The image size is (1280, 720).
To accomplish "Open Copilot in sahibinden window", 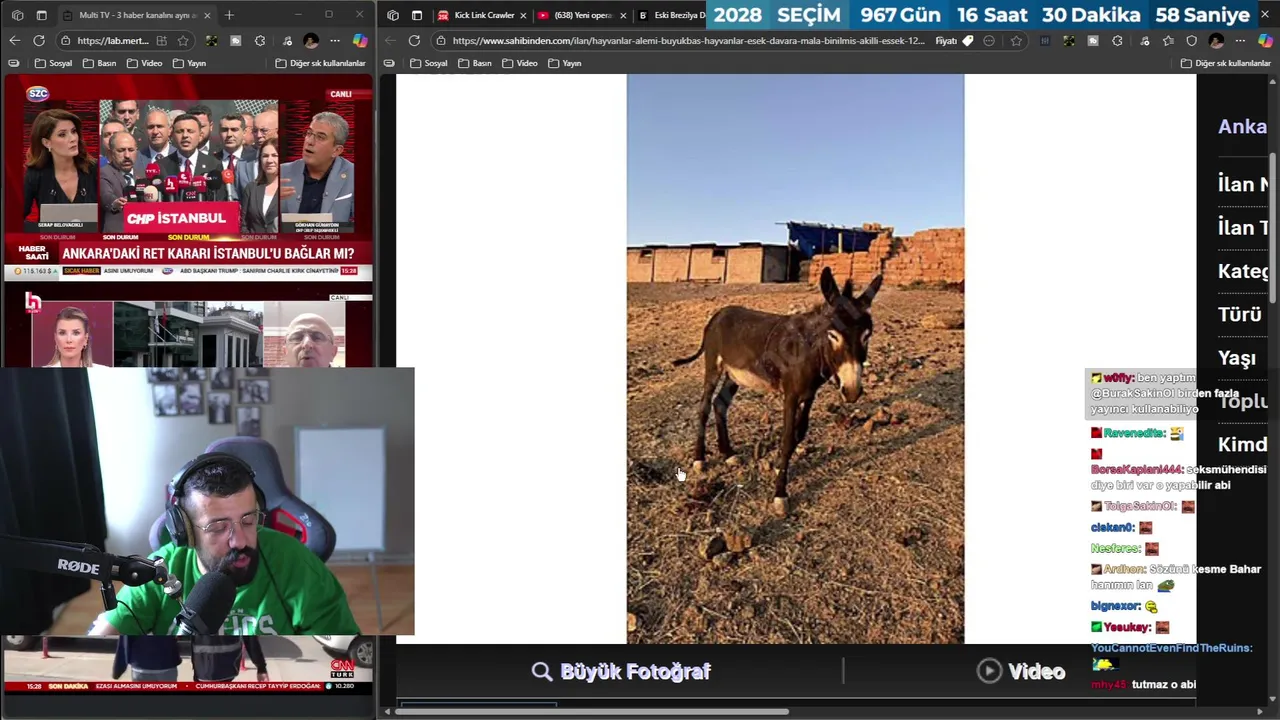I will click(x=1265, y=40).
